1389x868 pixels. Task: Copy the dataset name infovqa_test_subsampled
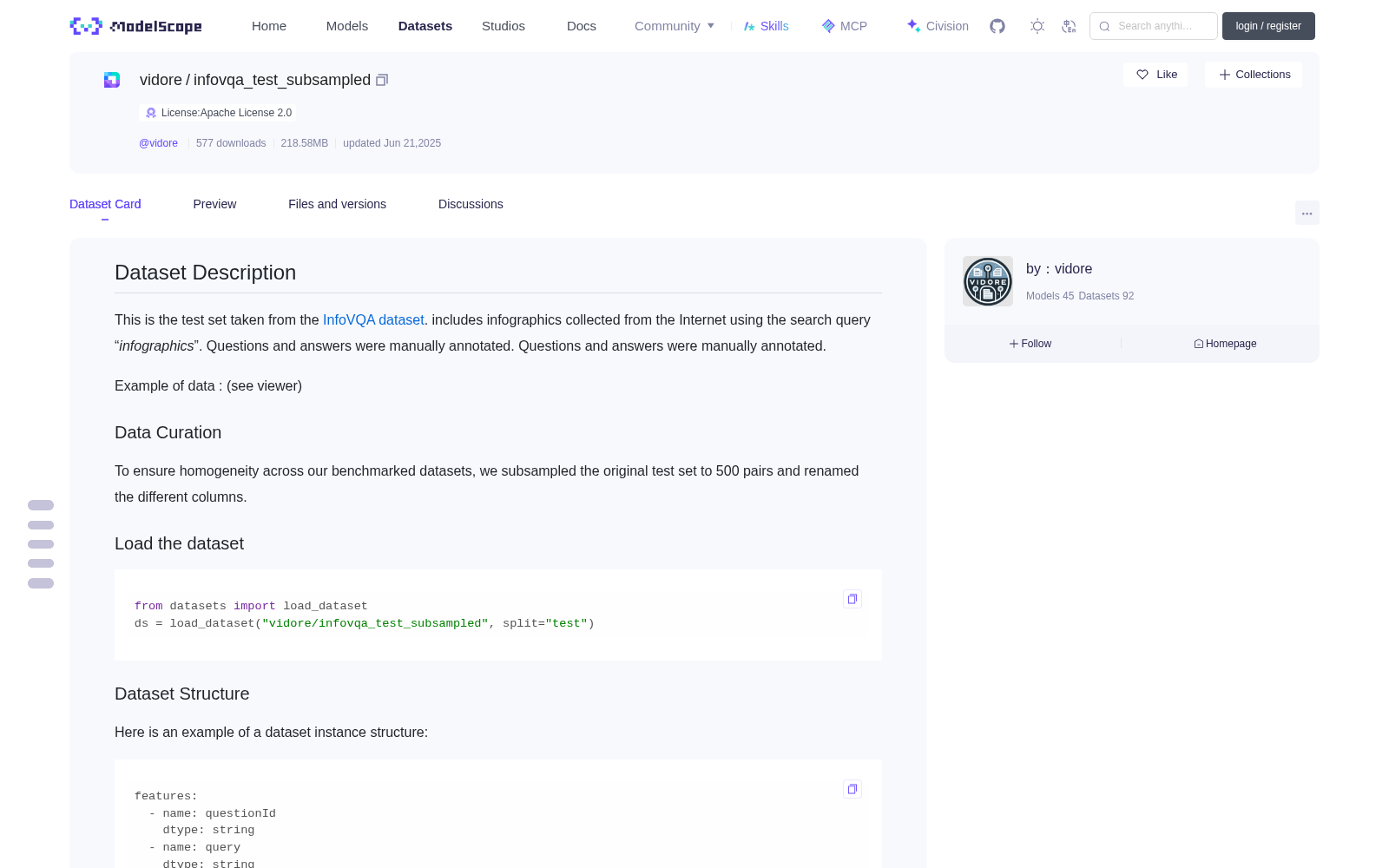click(x=382, y=80)
